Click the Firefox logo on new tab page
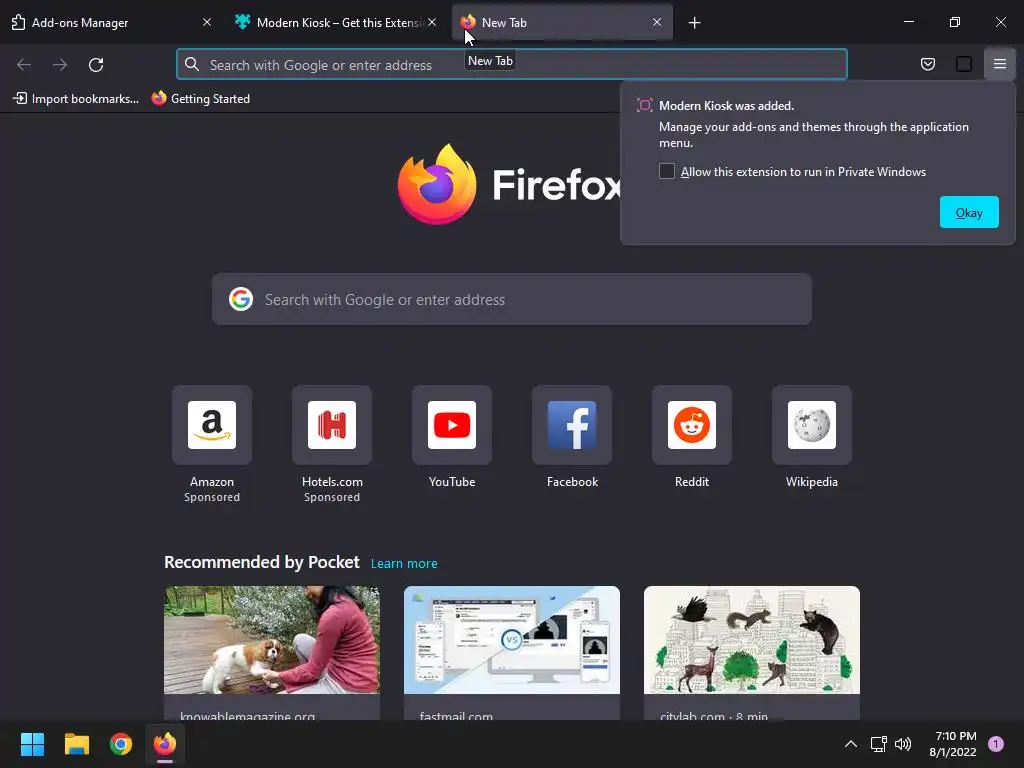The image size is (1024, 768). 437,184
